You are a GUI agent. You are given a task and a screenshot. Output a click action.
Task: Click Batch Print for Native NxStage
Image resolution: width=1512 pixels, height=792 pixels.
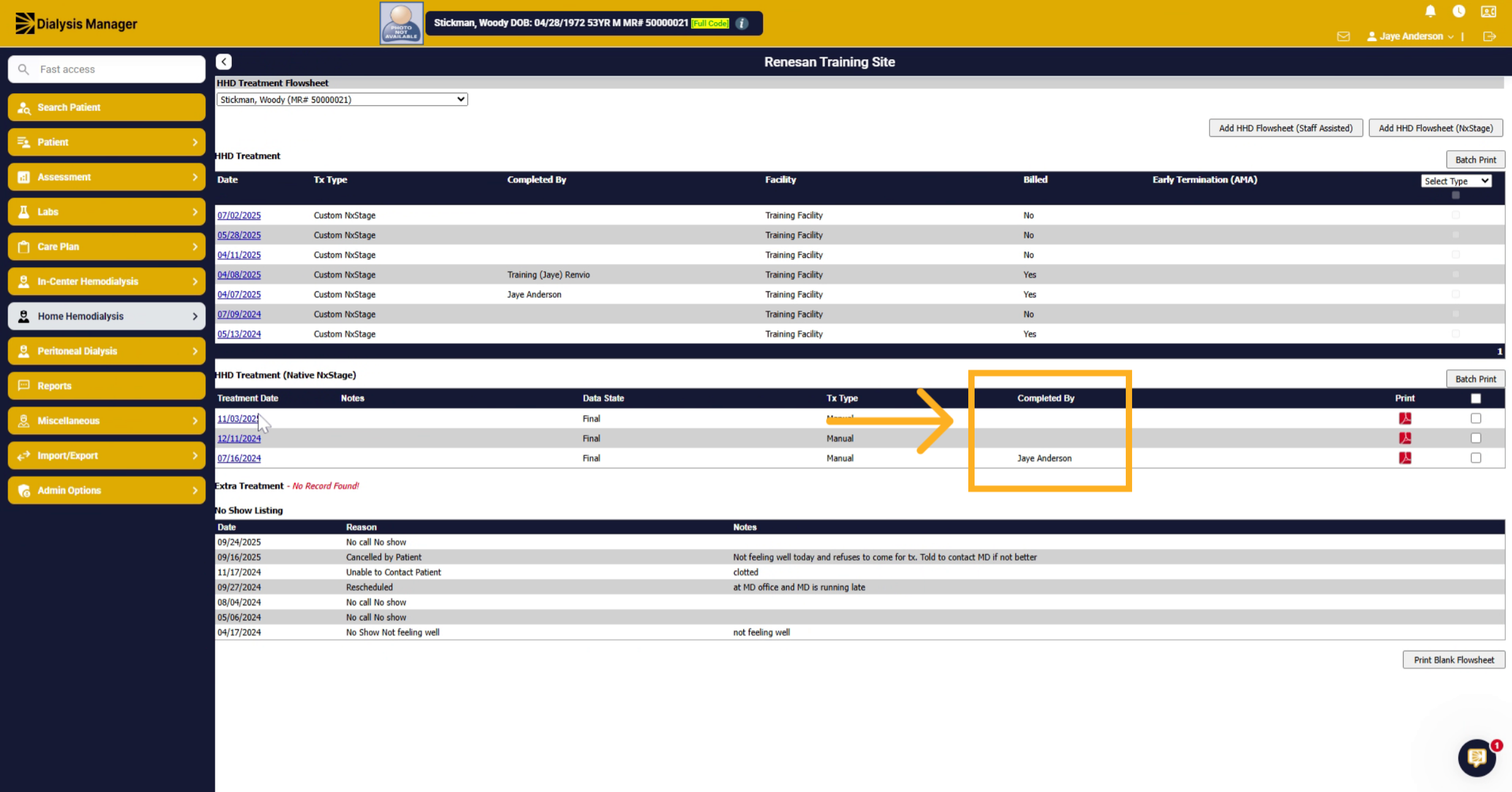(x=1475, y=379)
